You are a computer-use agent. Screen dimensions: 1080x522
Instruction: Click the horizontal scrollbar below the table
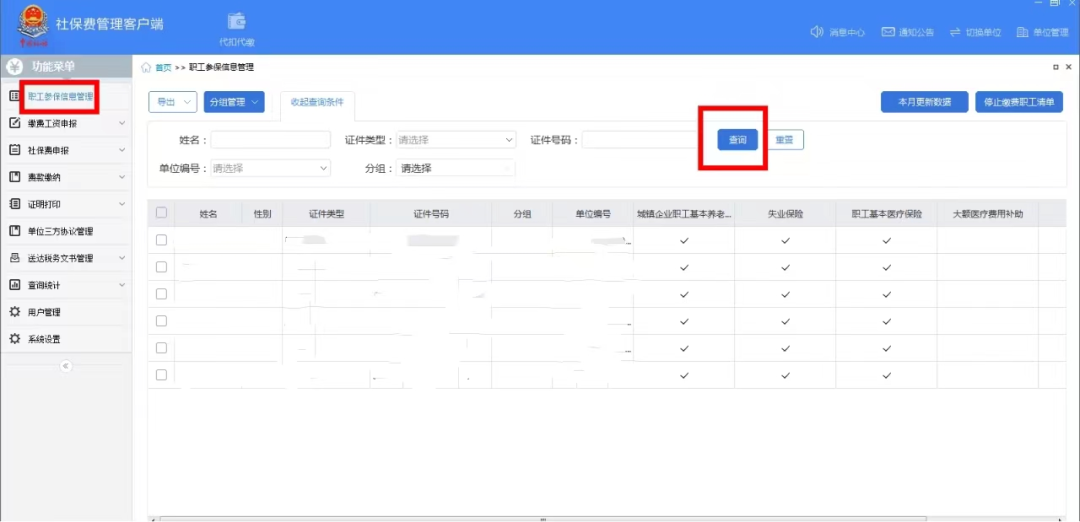[x=543, y=519]
